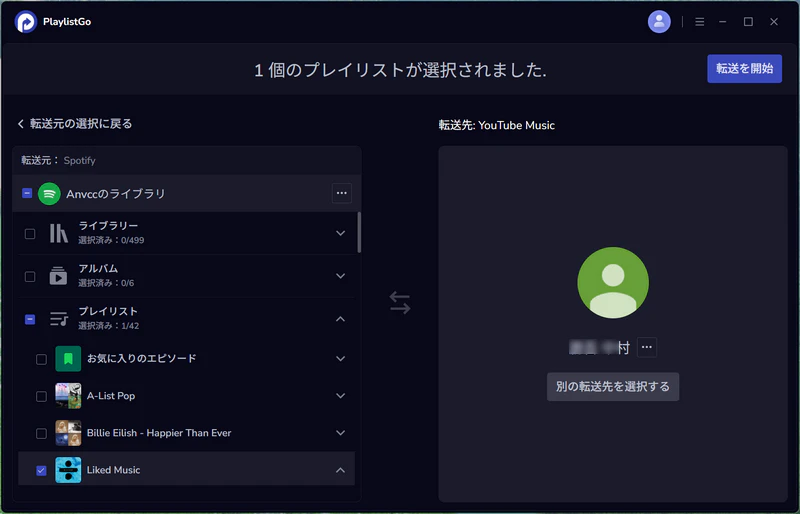Click Billie Eilish - Happier Than Ever name

coord(159,433)
